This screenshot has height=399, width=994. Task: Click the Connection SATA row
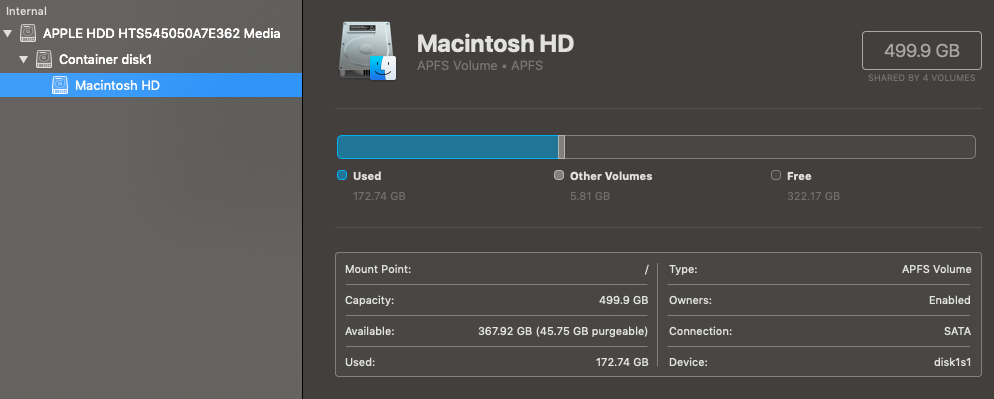[x=820, y=331]
